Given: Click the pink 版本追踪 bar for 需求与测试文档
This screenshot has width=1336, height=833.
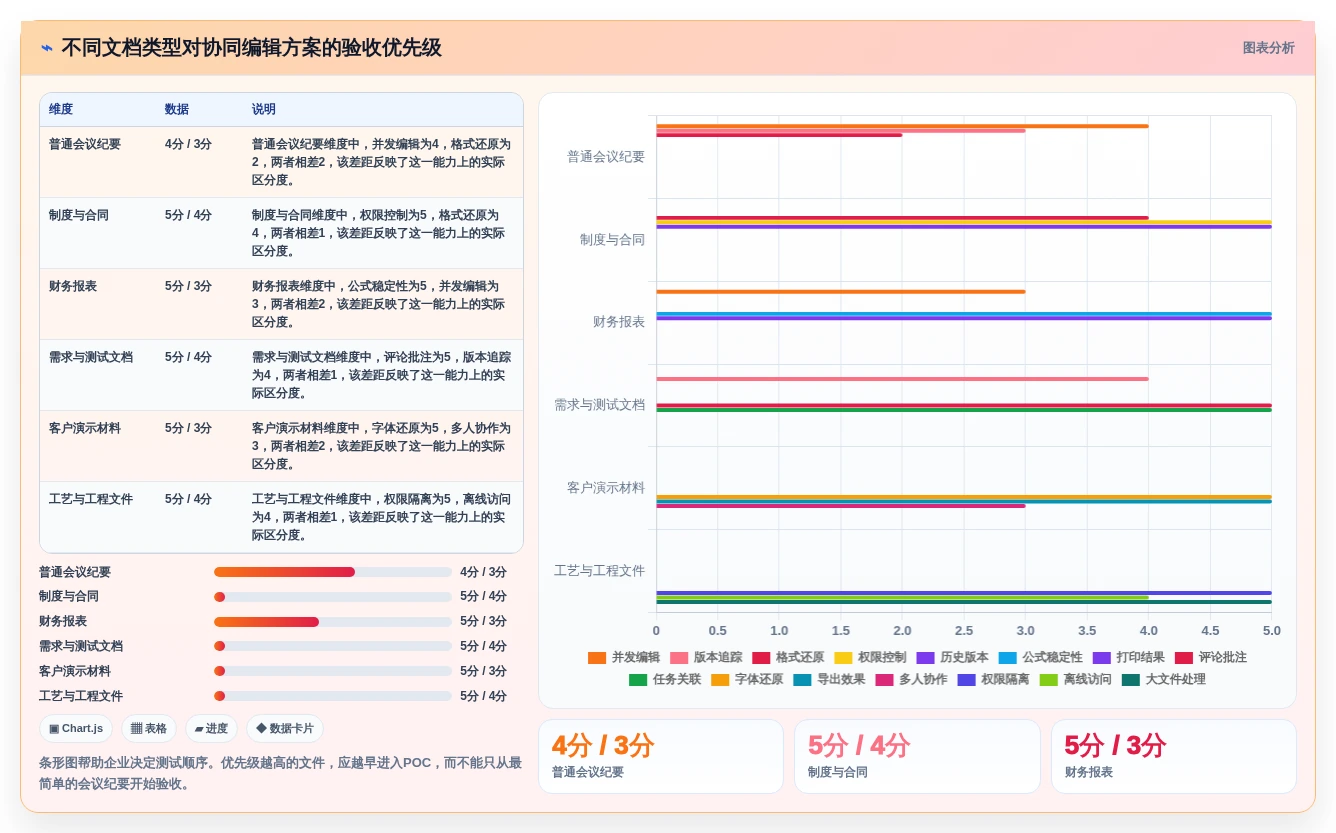Looking at the screenshot, I should pos(902,379).
